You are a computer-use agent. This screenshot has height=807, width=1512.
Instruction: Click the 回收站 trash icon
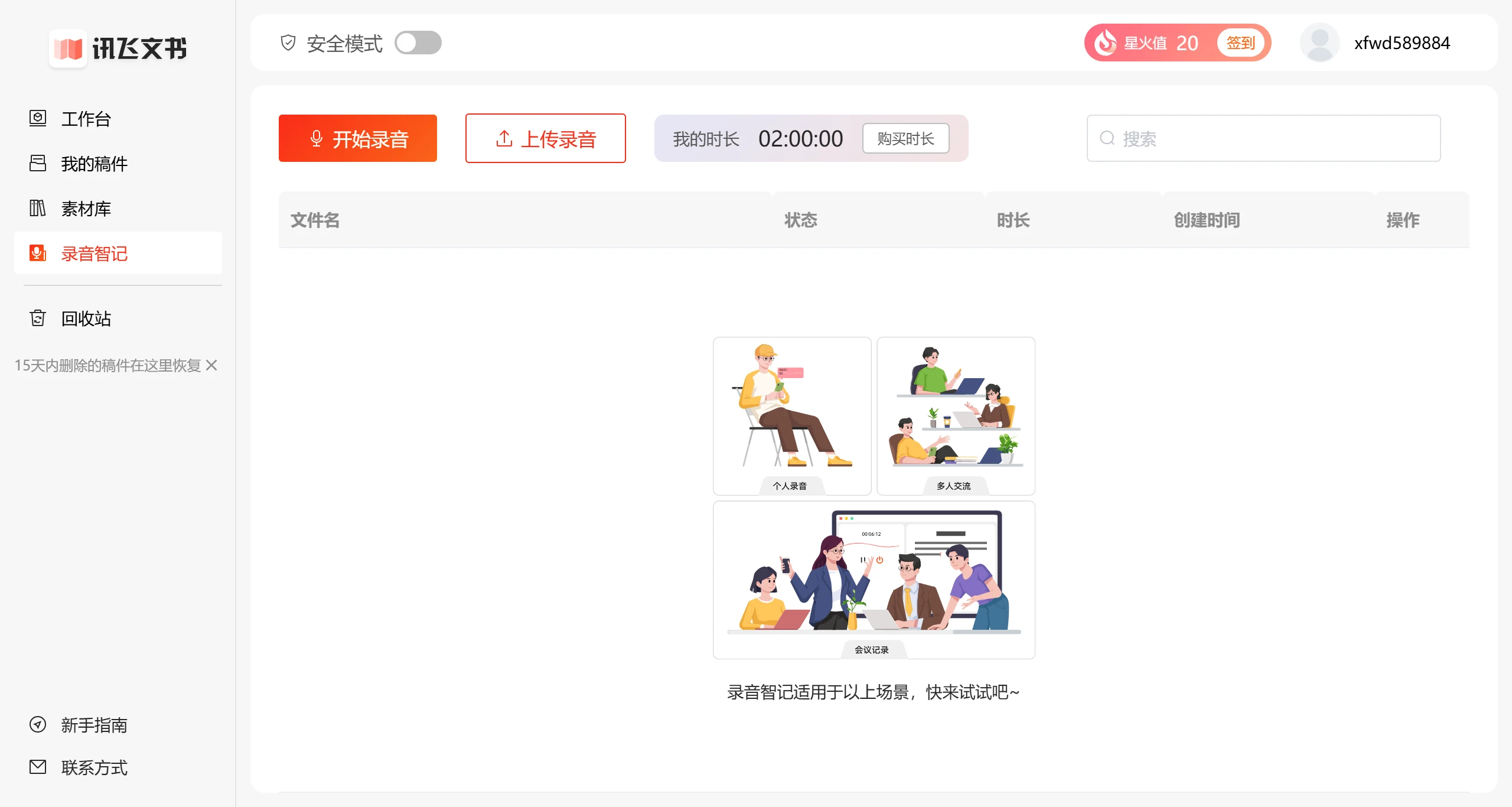[38, 318]
